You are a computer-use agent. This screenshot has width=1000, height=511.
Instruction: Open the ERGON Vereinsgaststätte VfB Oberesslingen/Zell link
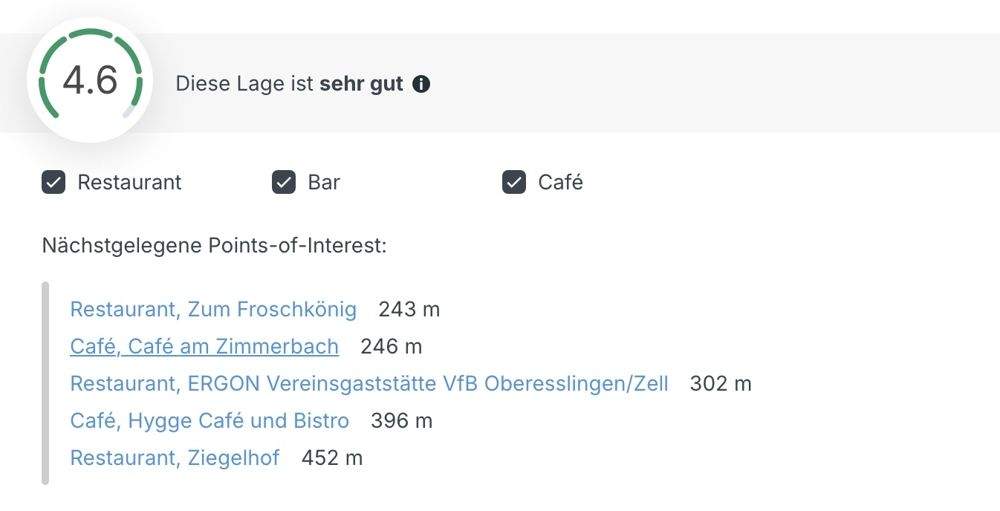[369, 383]
